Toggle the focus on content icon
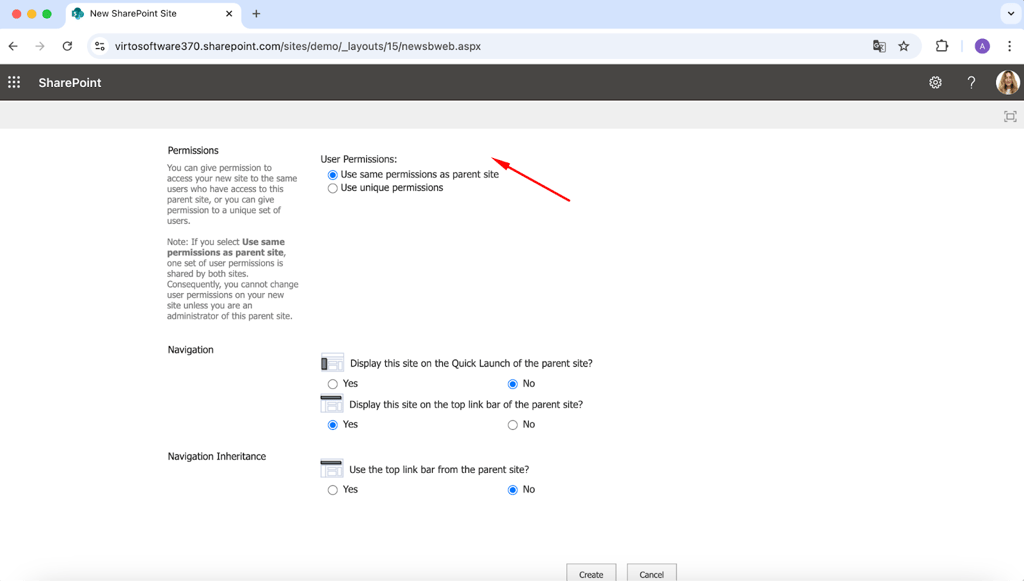The height and width of the screenshot is (581, 1024). [1010, 116]
